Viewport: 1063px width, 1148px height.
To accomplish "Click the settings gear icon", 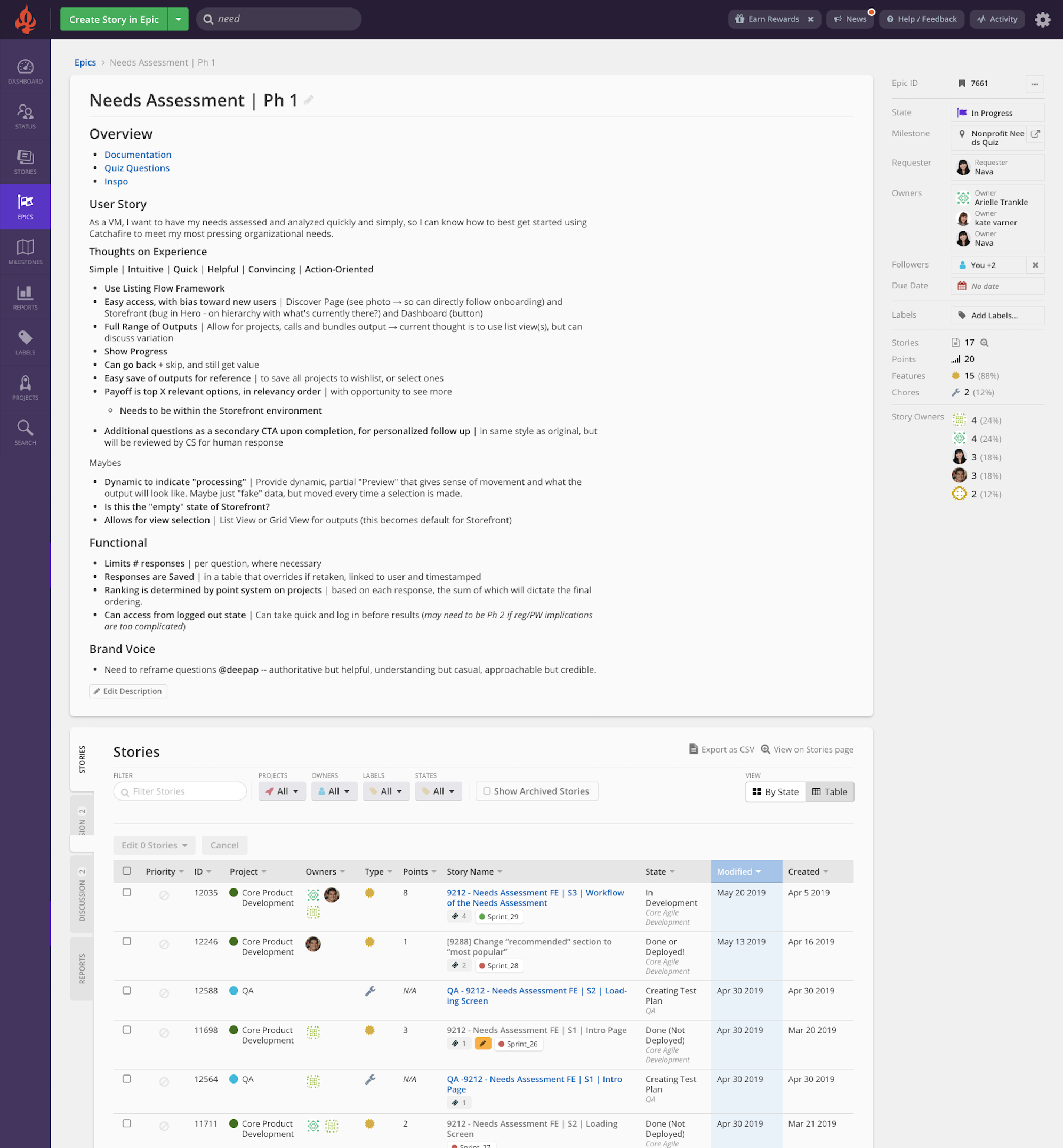I will (x=1042, y=20).
